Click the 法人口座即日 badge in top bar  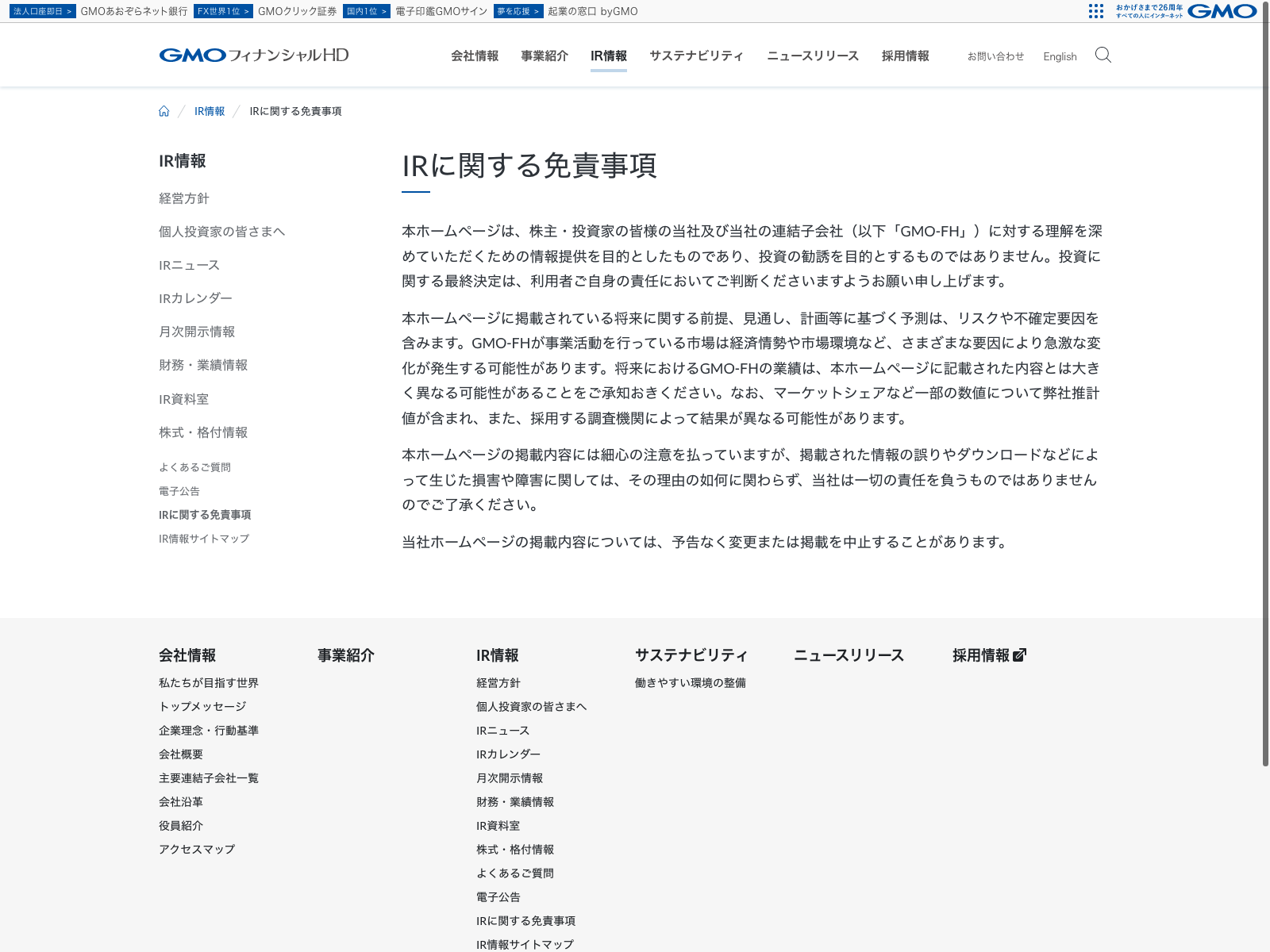point(43,11)
